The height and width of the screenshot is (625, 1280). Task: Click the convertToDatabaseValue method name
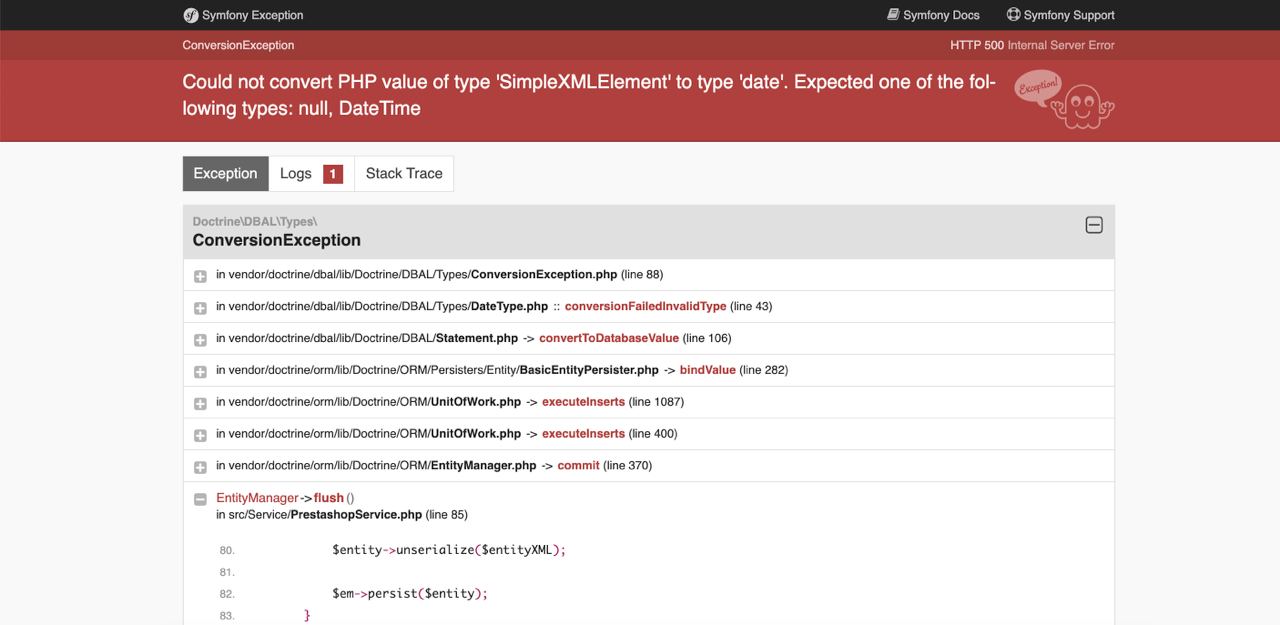[x=609, y=338]
